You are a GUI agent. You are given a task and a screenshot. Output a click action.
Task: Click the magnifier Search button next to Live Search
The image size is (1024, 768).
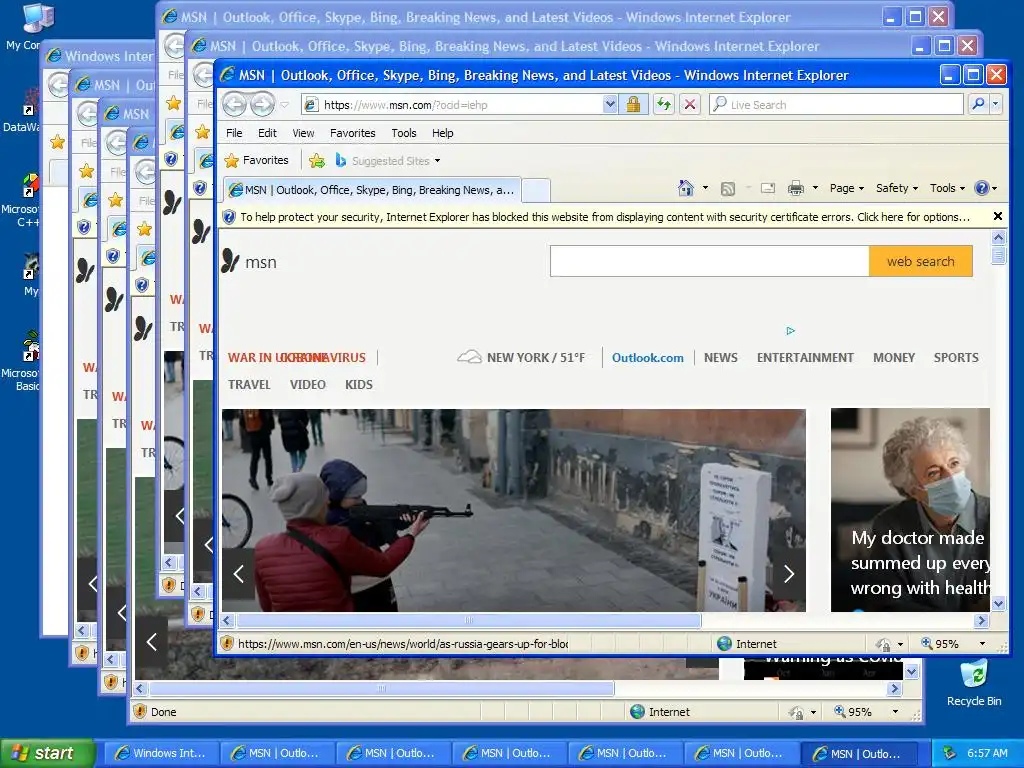(978, 104)
